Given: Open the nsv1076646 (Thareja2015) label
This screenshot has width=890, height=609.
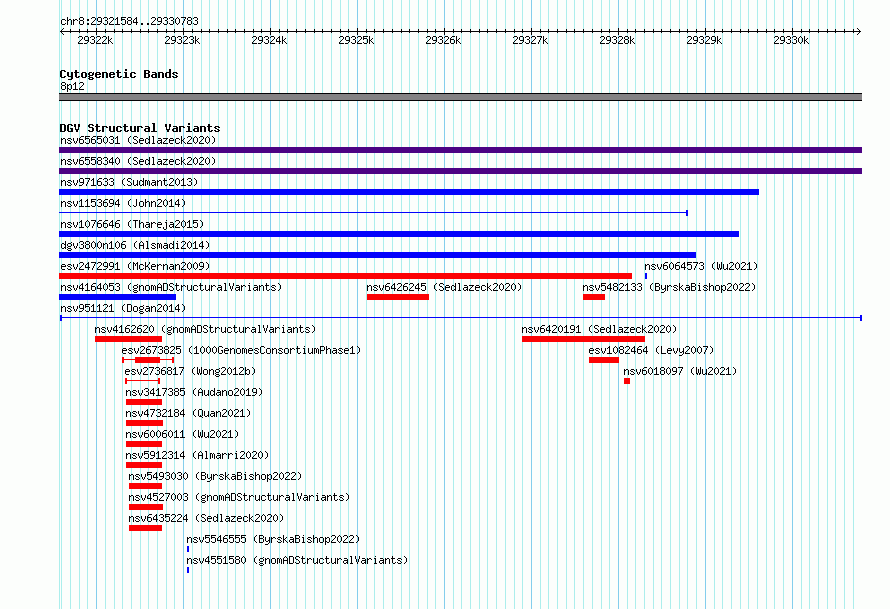Looking at the screenshot, I should click(x=132, y=224).
